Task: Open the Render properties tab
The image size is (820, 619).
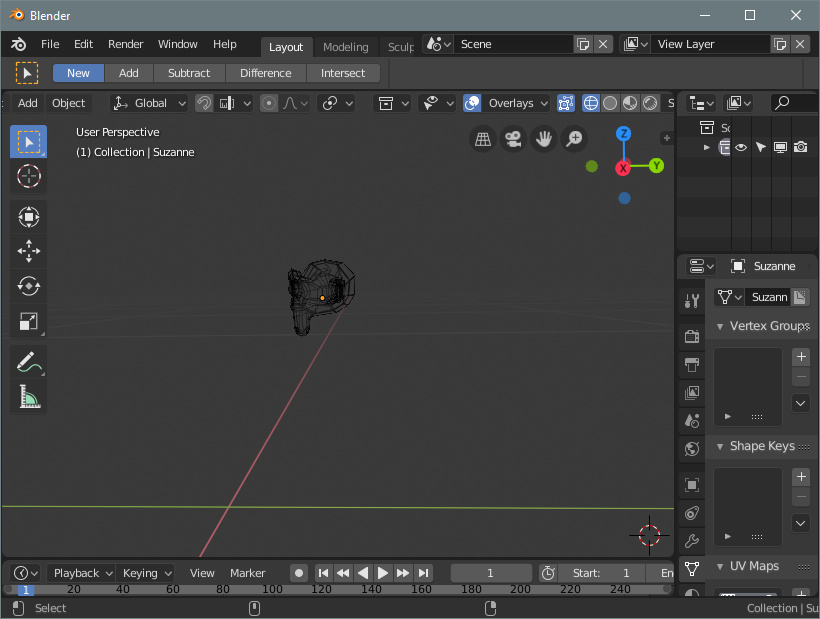Action: tap(692, 336)
